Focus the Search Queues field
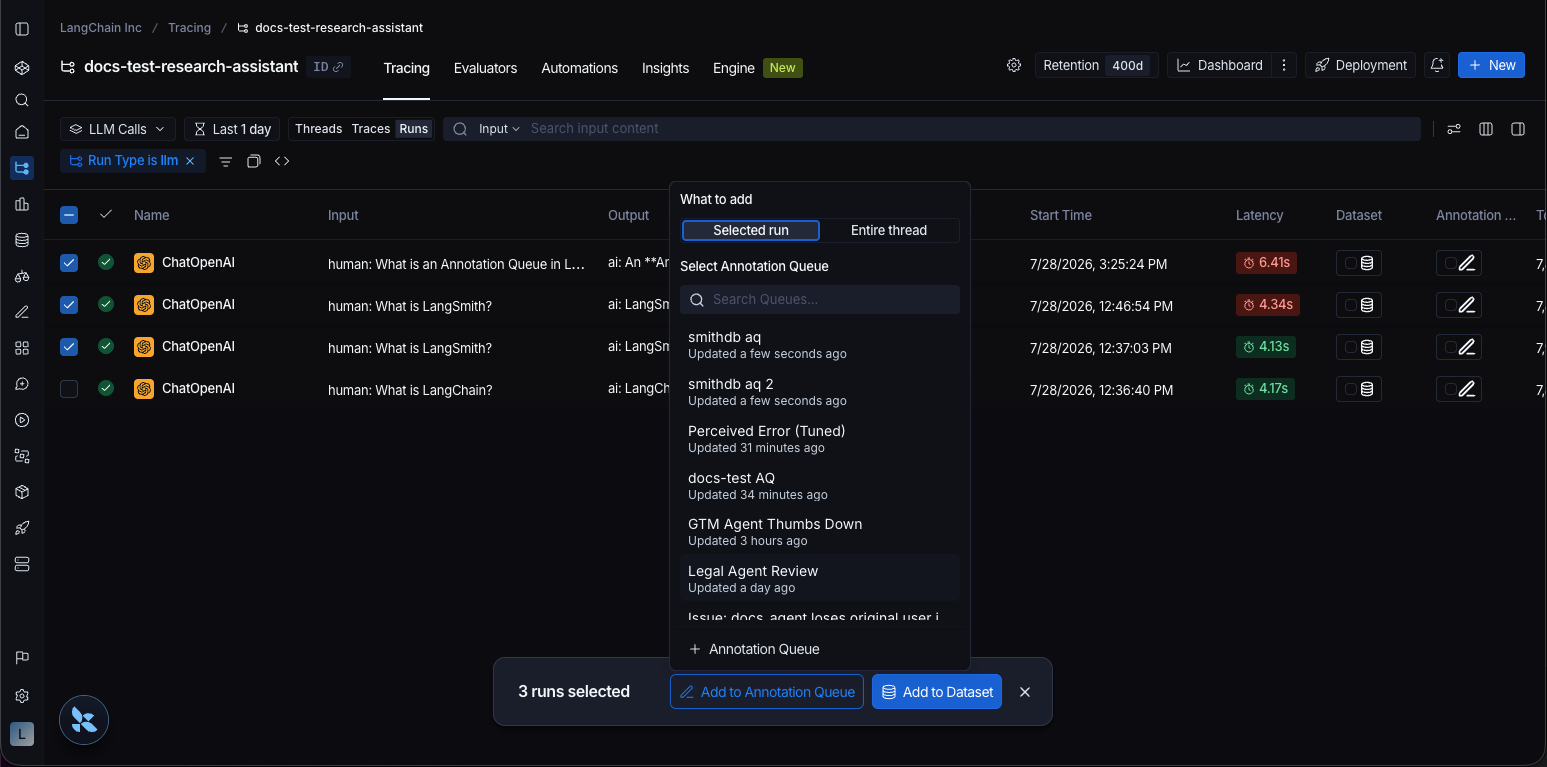This screenshot has width=1547, height=767. coord(820,299)
